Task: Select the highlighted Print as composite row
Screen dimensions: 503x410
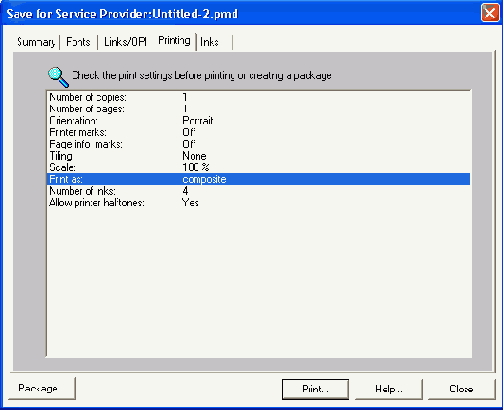Action: click(x=258, y=179)
